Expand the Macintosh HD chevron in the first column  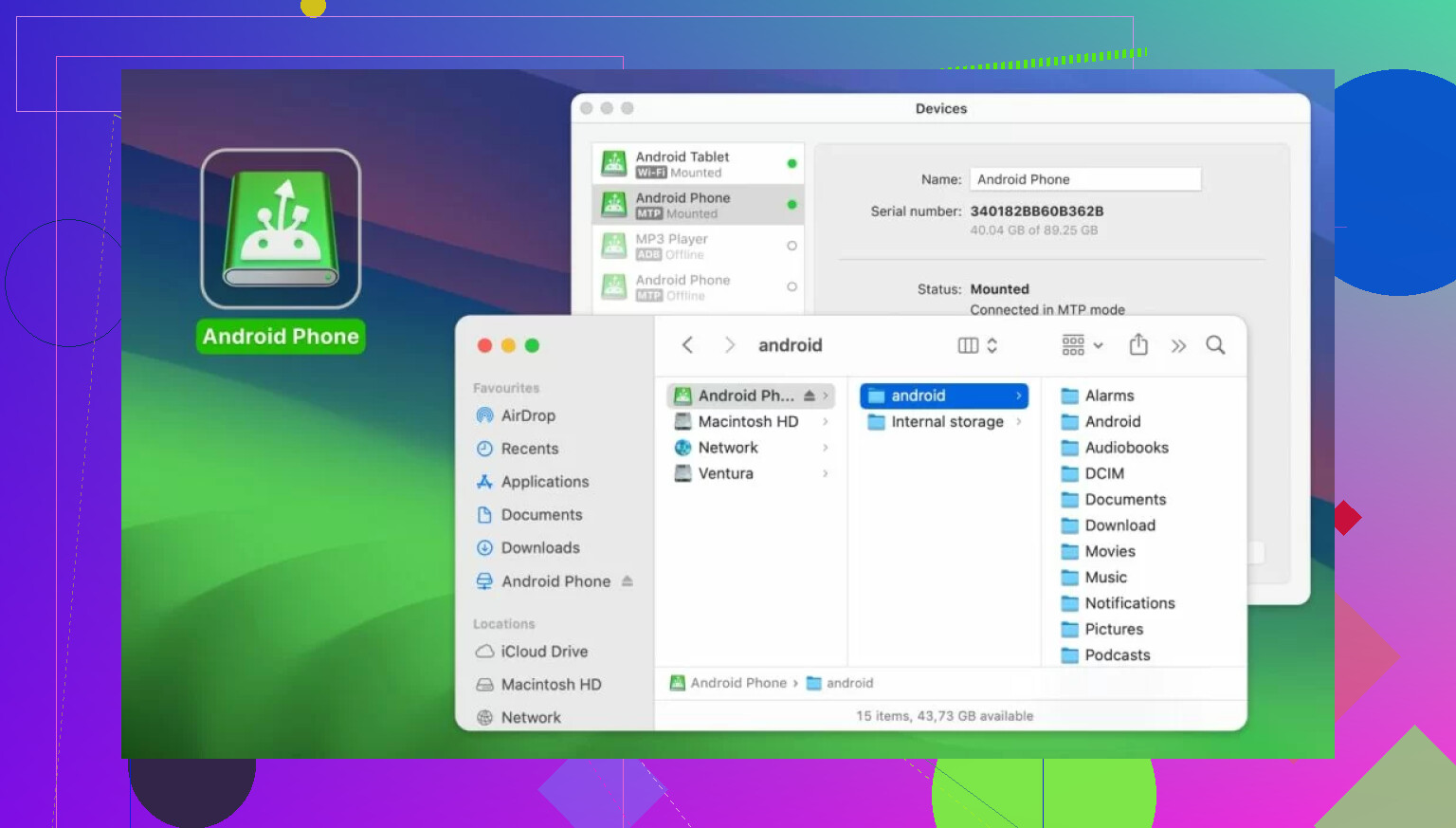826,421
